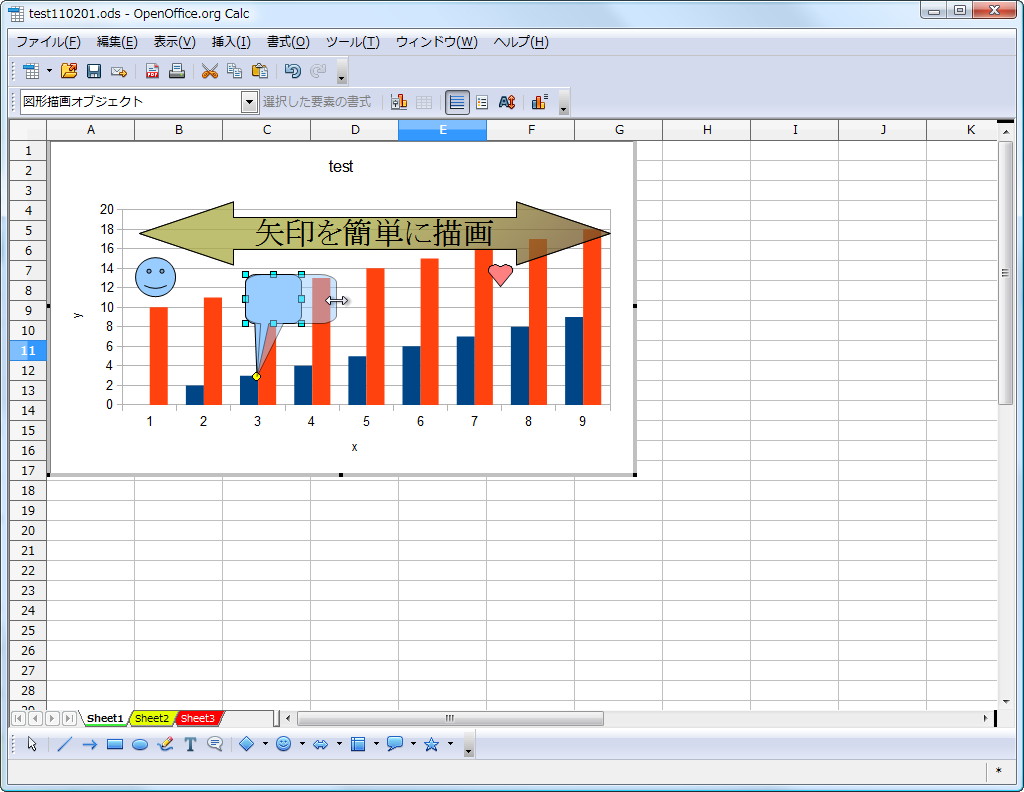Click the send document as e-mail icon
The image size is (1024, 792).
coord(119,71)
